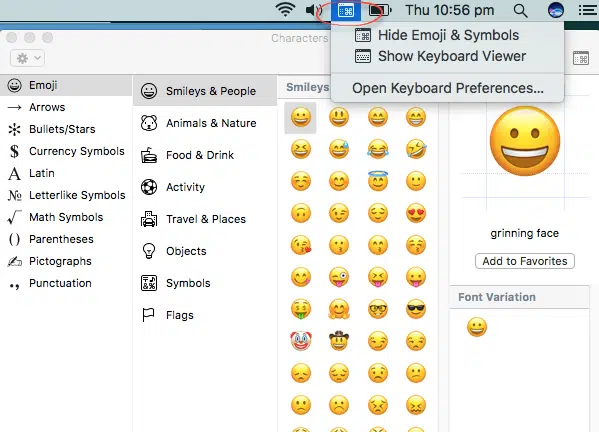Pick the smiling face with halo emoji
The height and width of the screenshot is (432, 599).
click(x=377, y=181)
